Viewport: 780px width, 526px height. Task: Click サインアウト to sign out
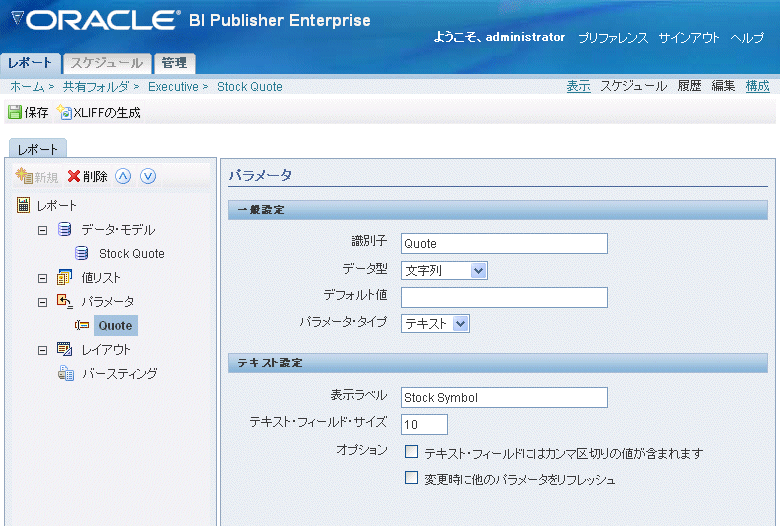click(689, 38)
